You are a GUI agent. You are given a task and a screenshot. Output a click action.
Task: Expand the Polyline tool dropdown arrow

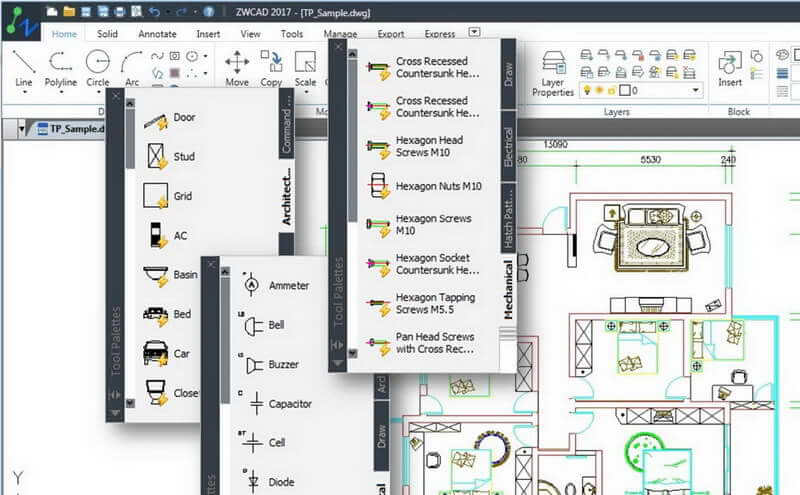61,92
